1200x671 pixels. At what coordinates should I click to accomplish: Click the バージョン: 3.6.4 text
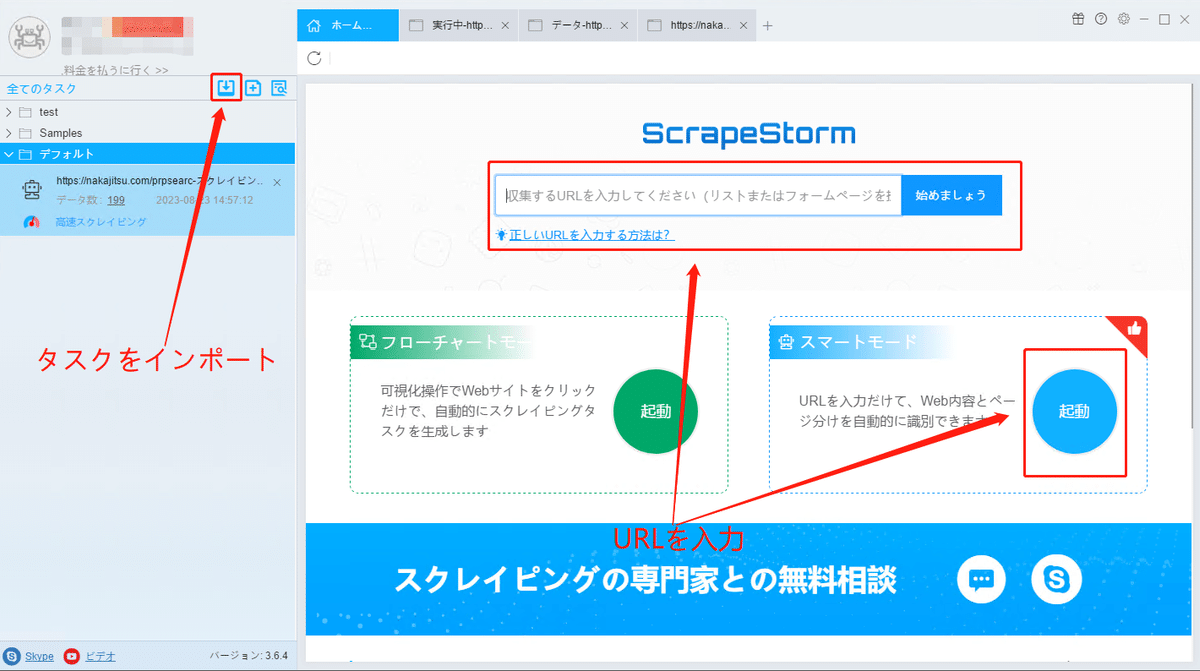[x=249, y=657]
